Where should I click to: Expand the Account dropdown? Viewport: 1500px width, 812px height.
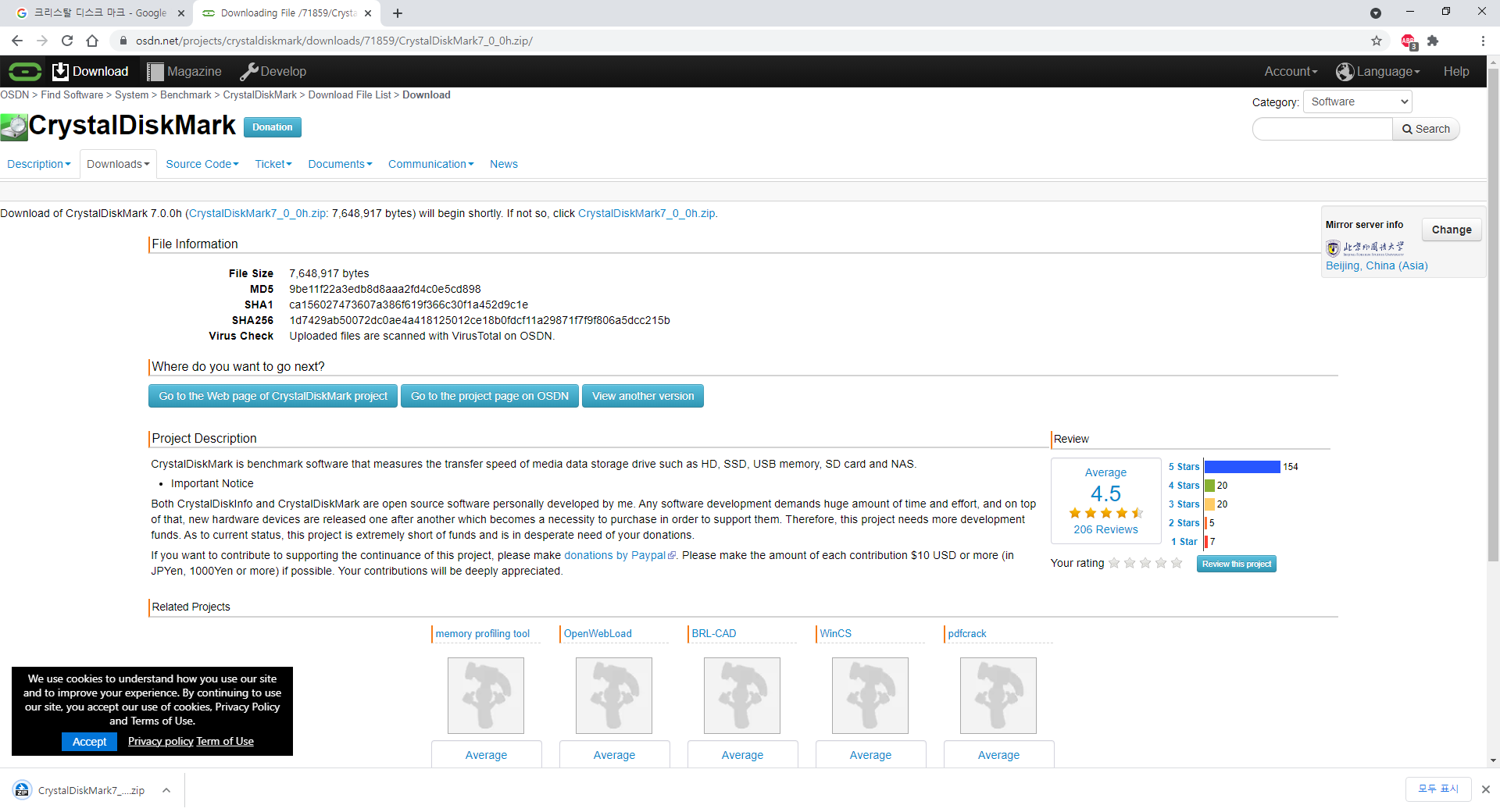[x=1291, y=72]
